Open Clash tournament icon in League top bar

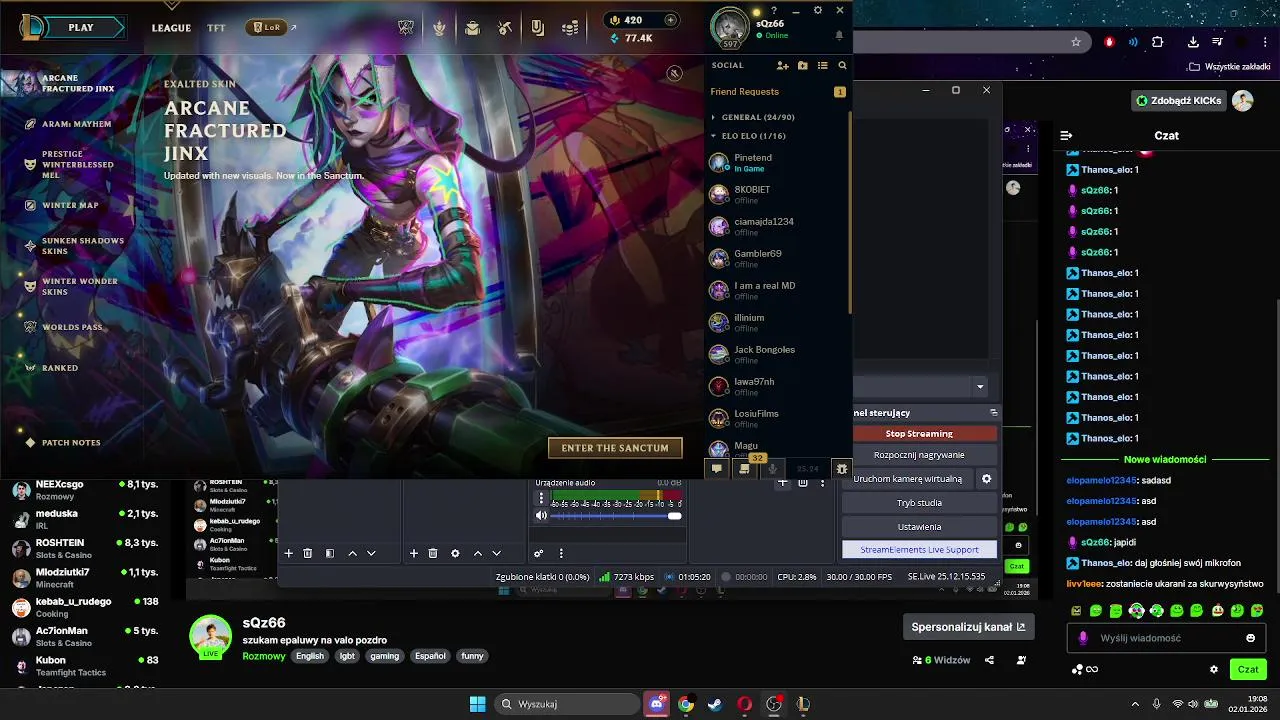[406, 28]
